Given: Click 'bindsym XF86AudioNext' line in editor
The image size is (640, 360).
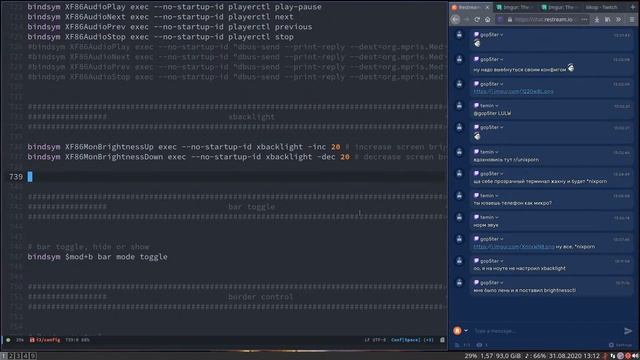Looking at the screenshot, I should (160, 17).
